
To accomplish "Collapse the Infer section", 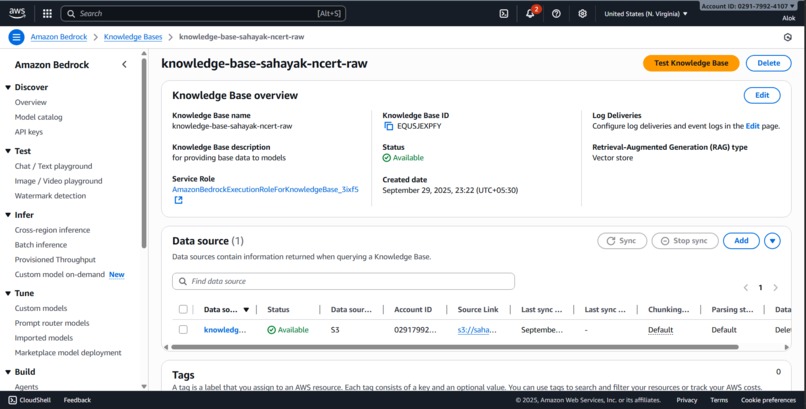I will coord(8,215).
